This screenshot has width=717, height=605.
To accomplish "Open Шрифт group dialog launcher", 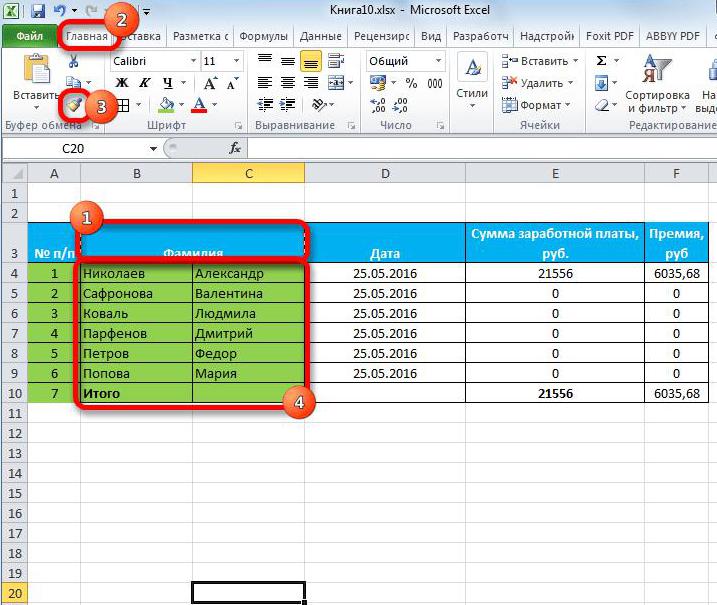I will click(238, 125).
